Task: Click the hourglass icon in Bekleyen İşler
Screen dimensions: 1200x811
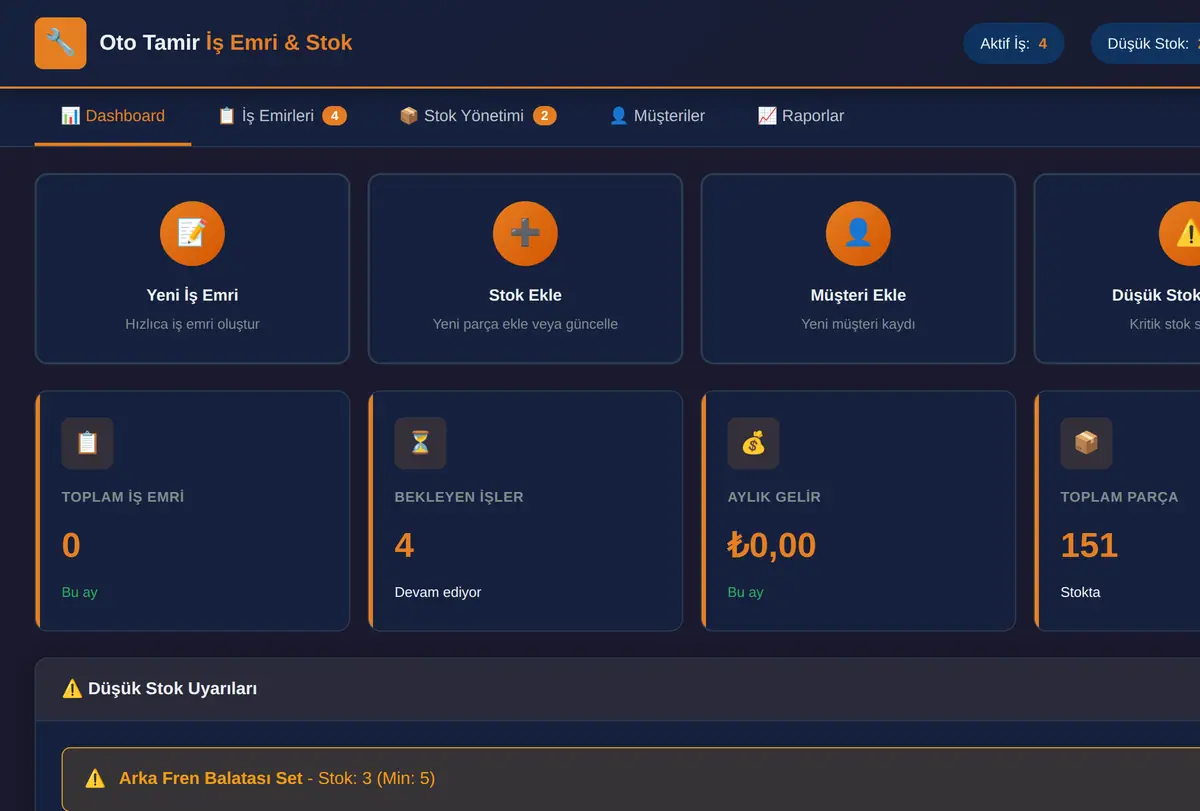Action: (420, 443)
